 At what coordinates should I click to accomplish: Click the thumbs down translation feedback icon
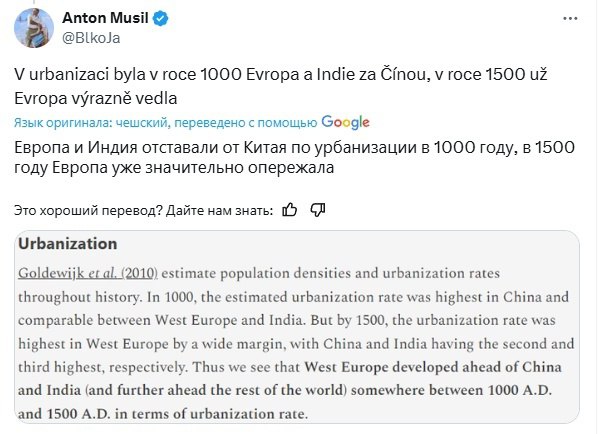point(318,210)
